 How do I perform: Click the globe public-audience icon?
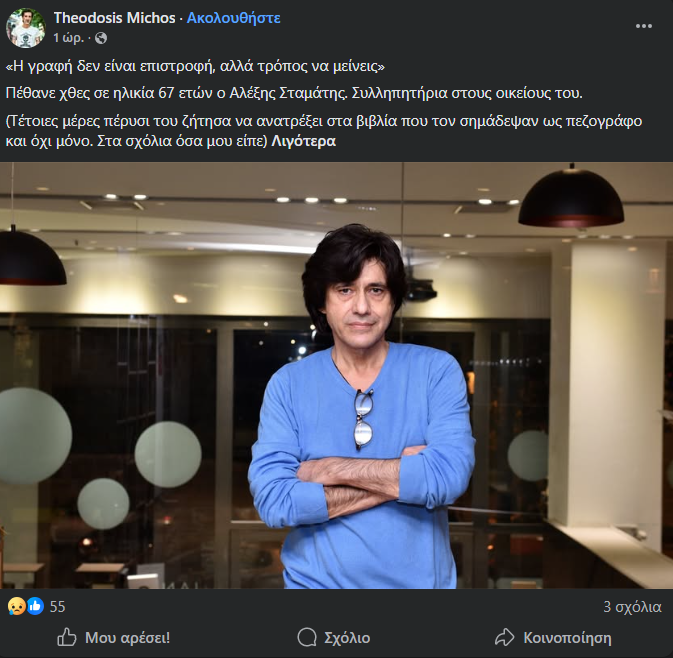coord(101,38)
